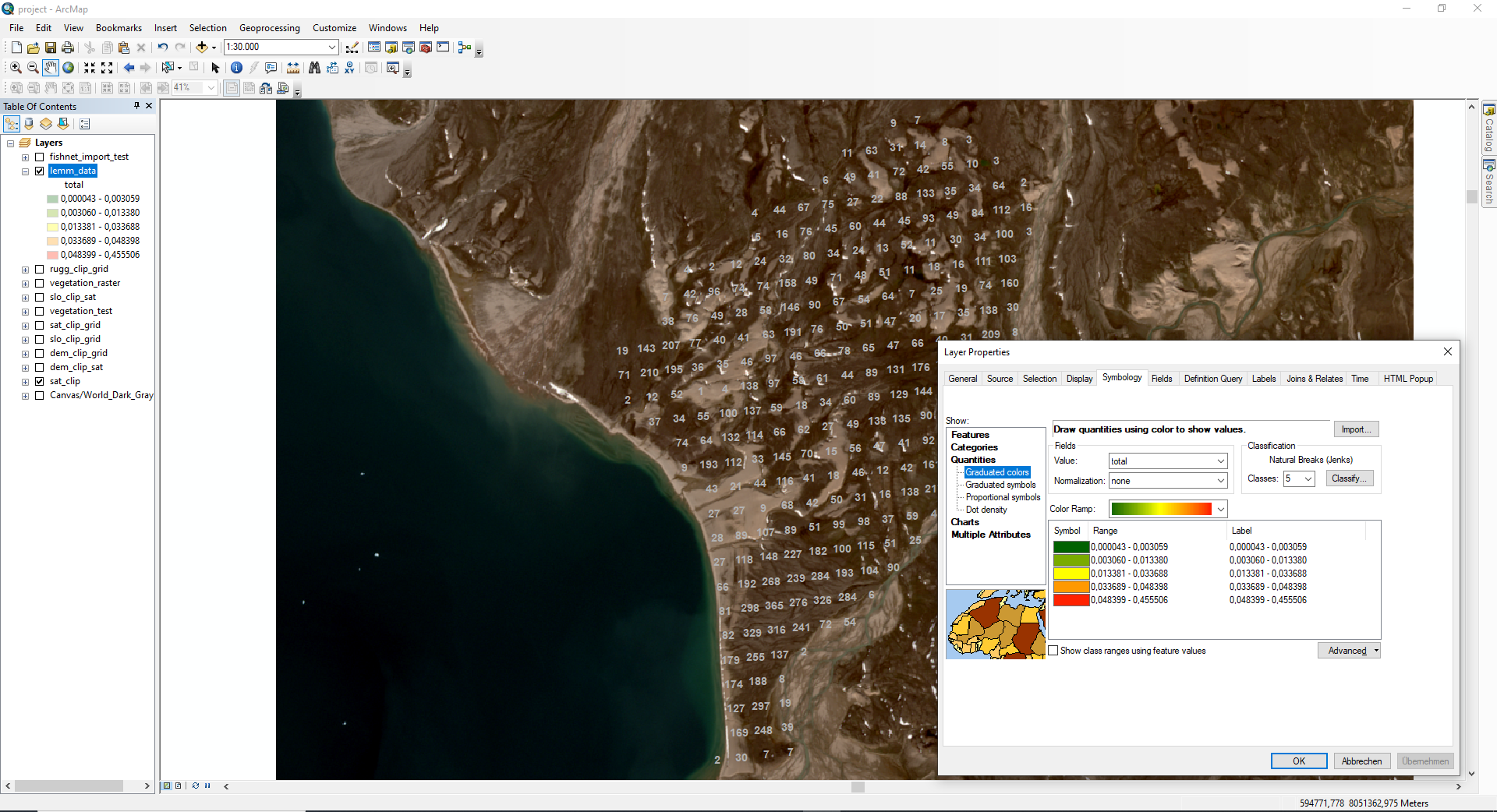1497x812 pixels.
Task: Open the Geoprocessing menu
Action: (x=269, y=28)
